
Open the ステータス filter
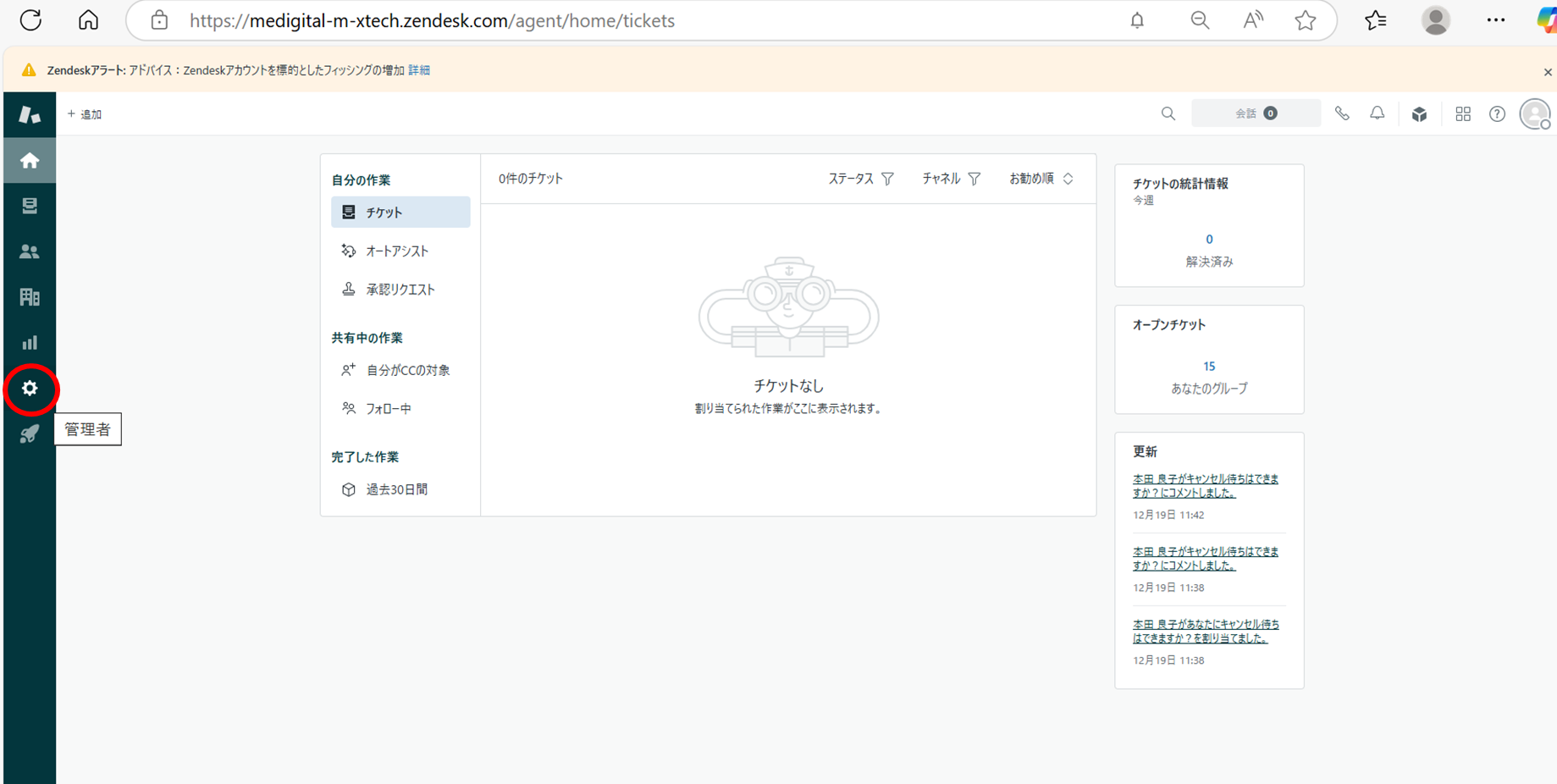coord(860,179)
